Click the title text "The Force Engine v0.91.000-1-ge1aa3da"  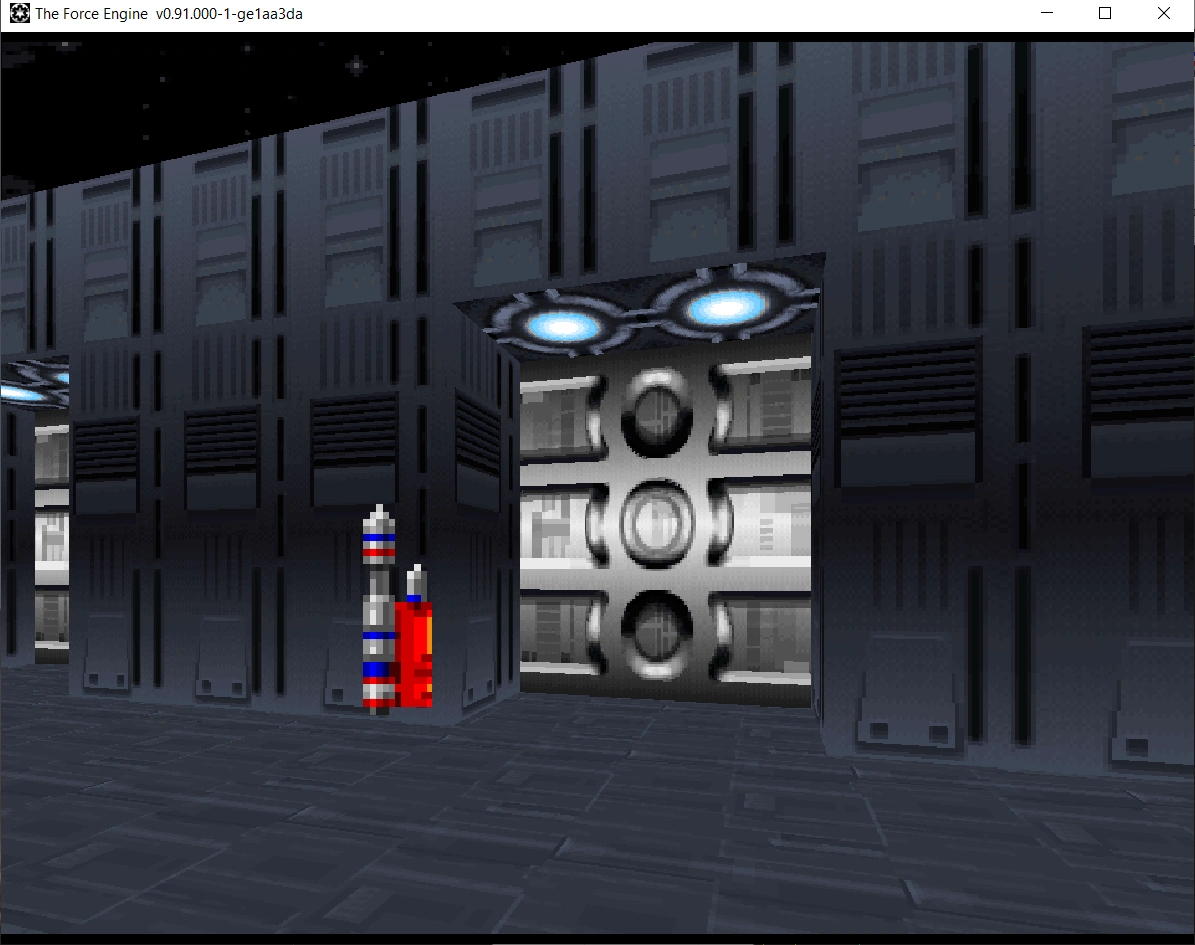169,14
